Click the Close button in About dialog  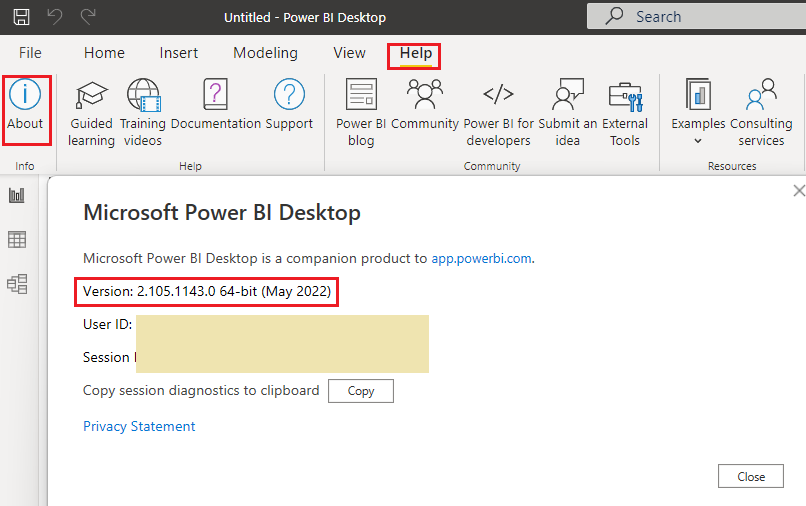pyautogui.click(x=751, y=476)
